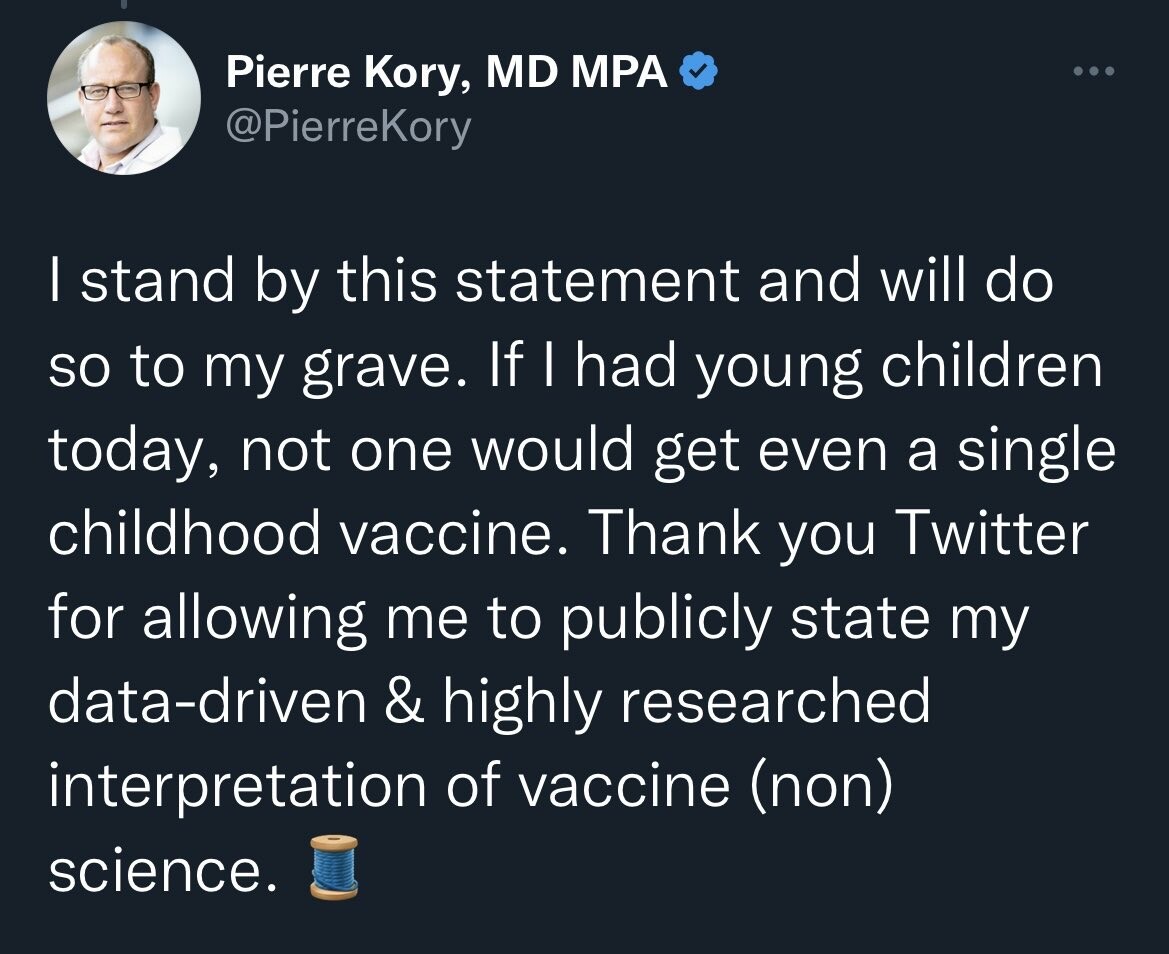Viewport: 1169px width, 954px height.
Task: Click the phrase "interpretation of vaccine"
Action: point(388,784)
